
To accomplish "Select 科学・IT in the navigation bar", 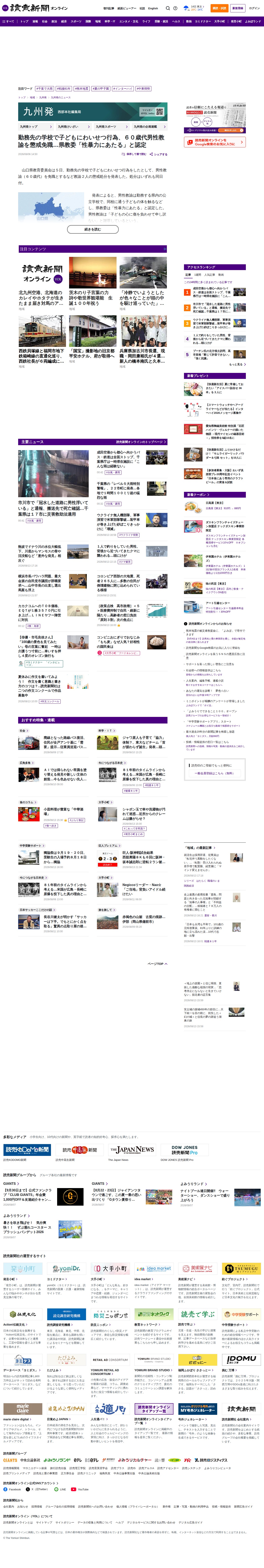I will pos(110,21).
